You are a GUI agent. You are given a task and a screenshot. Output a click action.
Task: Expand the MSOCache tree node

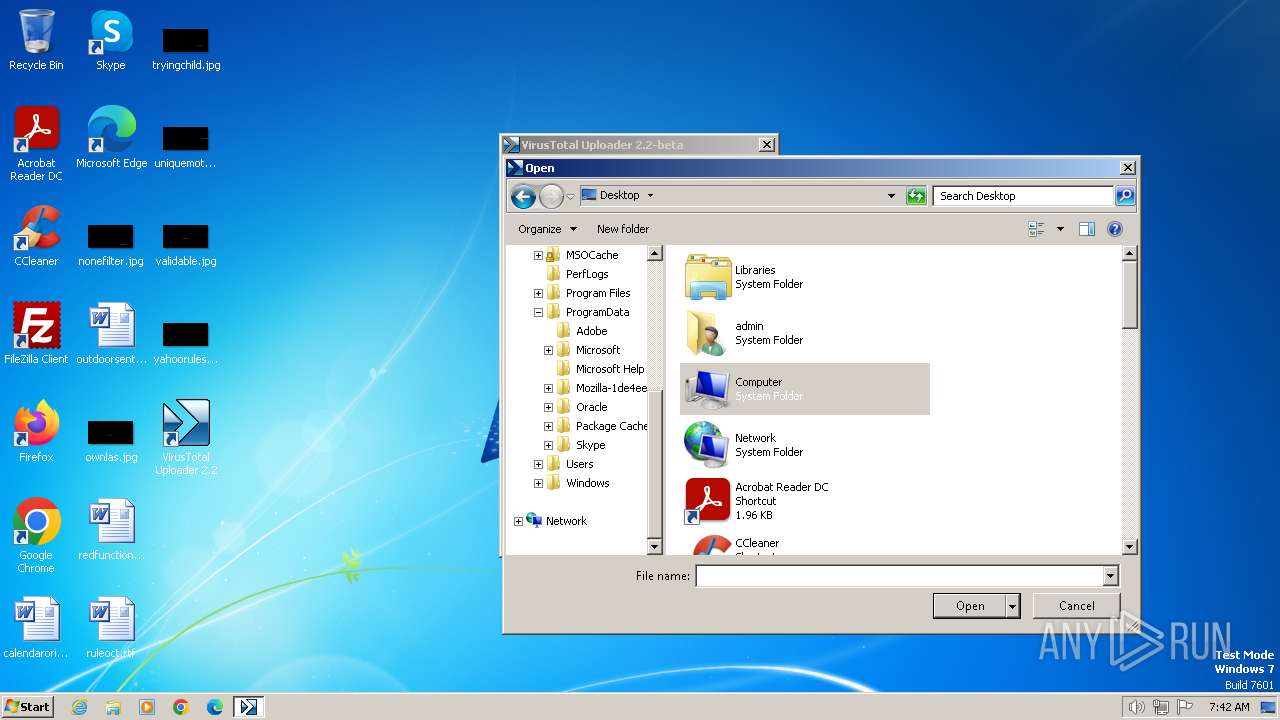(x=538, y=255)
